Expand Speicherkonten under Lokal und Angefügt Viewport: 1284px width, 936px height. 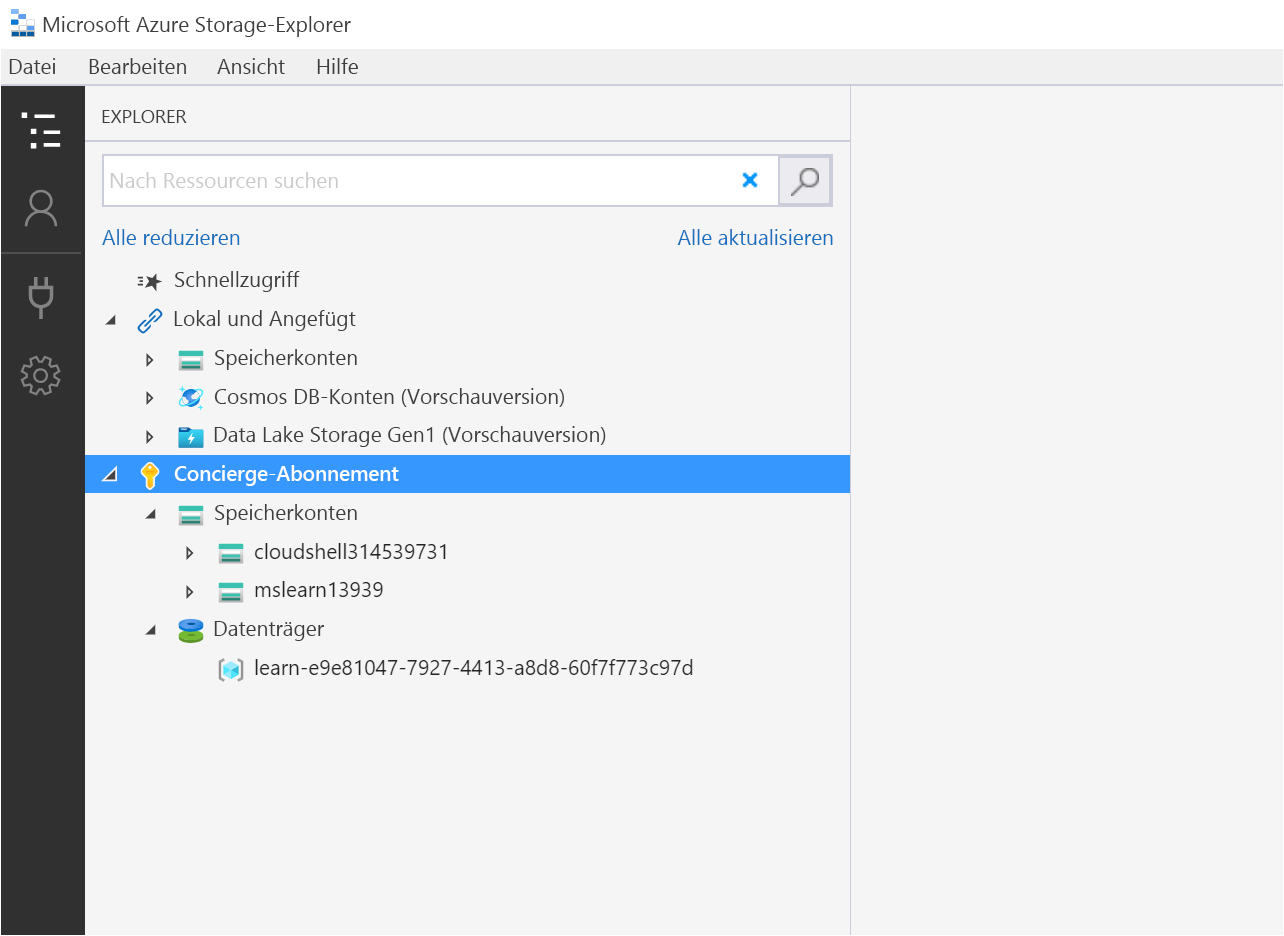(150, 359)
